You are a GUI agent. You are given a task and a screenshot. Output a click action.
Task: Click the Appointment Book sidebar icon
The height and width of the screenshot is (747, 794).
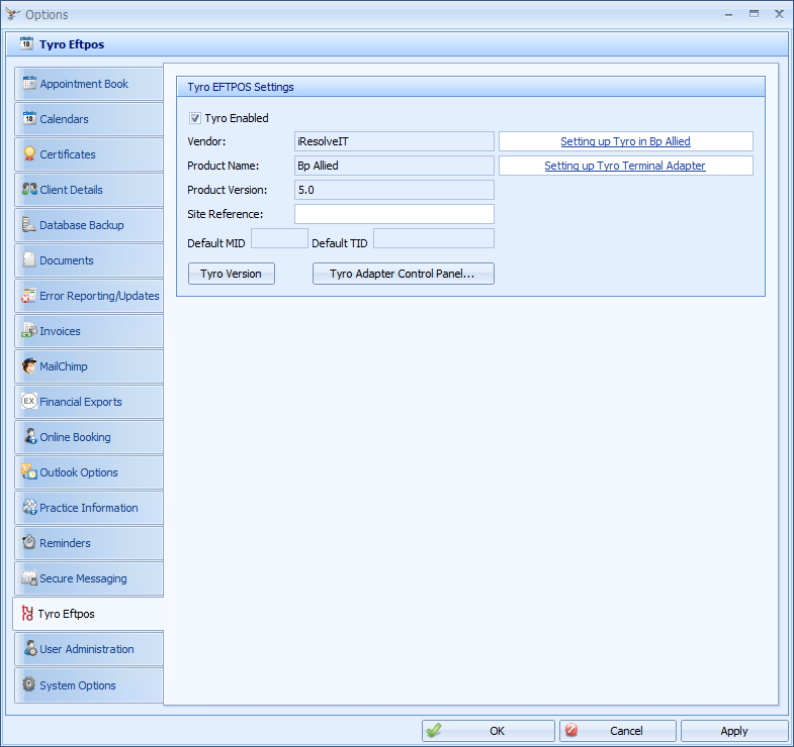(x=29, y=83)
